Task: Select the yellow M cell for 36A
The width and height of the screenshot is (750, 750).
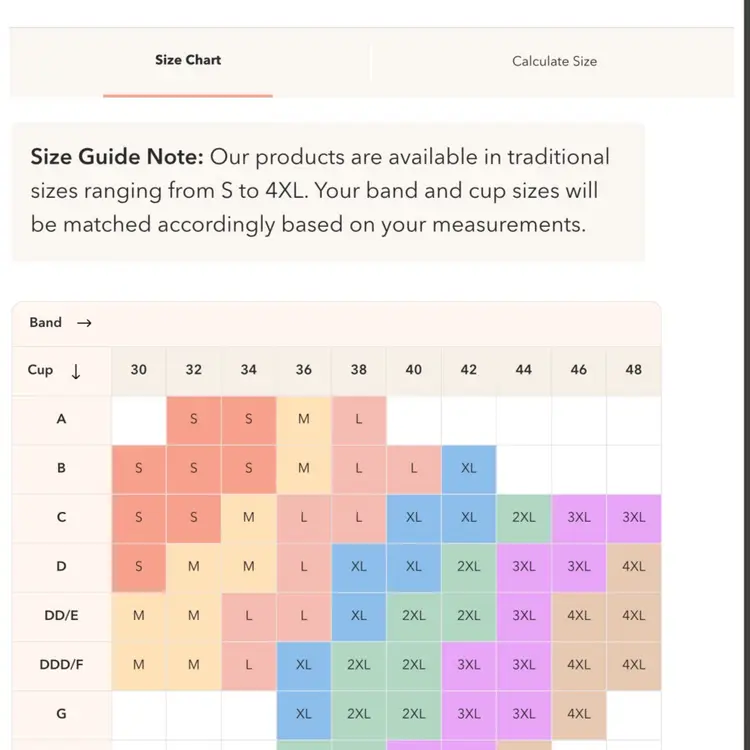Action: (303, 419)
